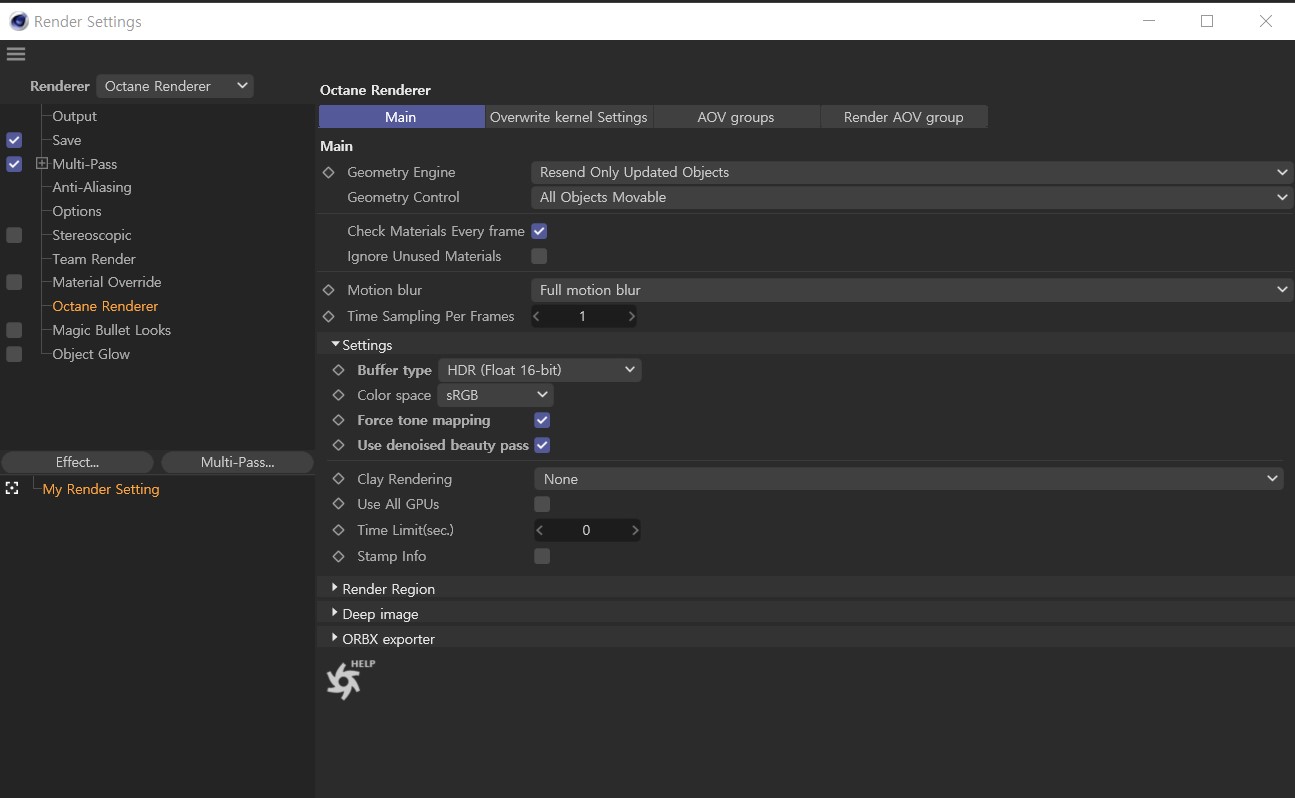This screenshot has height=798, width=1295.
Task: Open the Motion blur dropdown
Action: pos(912,290)
